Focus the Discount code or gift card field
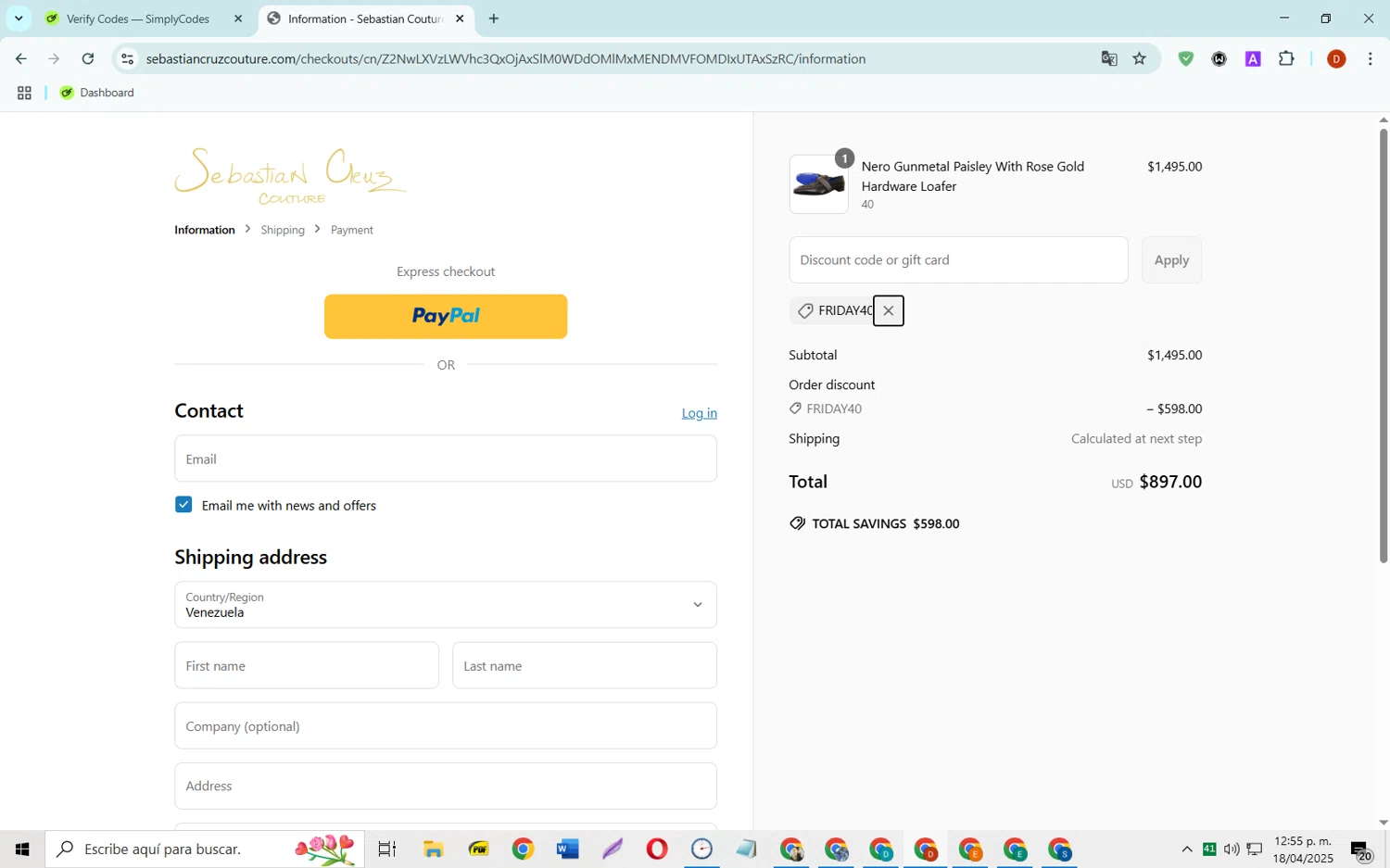The width and height of the screenshot is (1390, 868). point(958,260)
